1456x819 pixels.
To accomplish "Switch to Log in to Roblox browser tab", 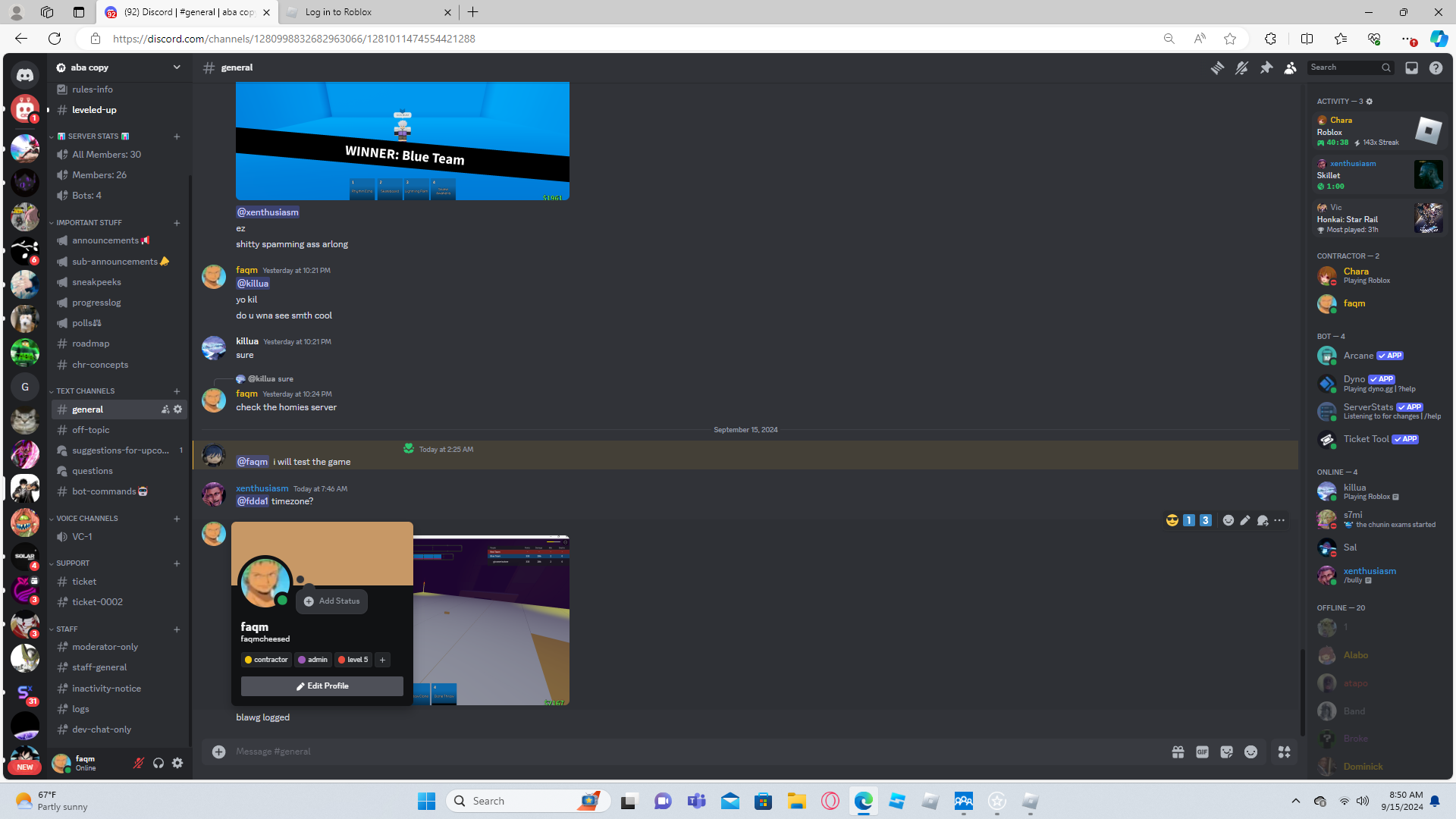I will 368,12.
